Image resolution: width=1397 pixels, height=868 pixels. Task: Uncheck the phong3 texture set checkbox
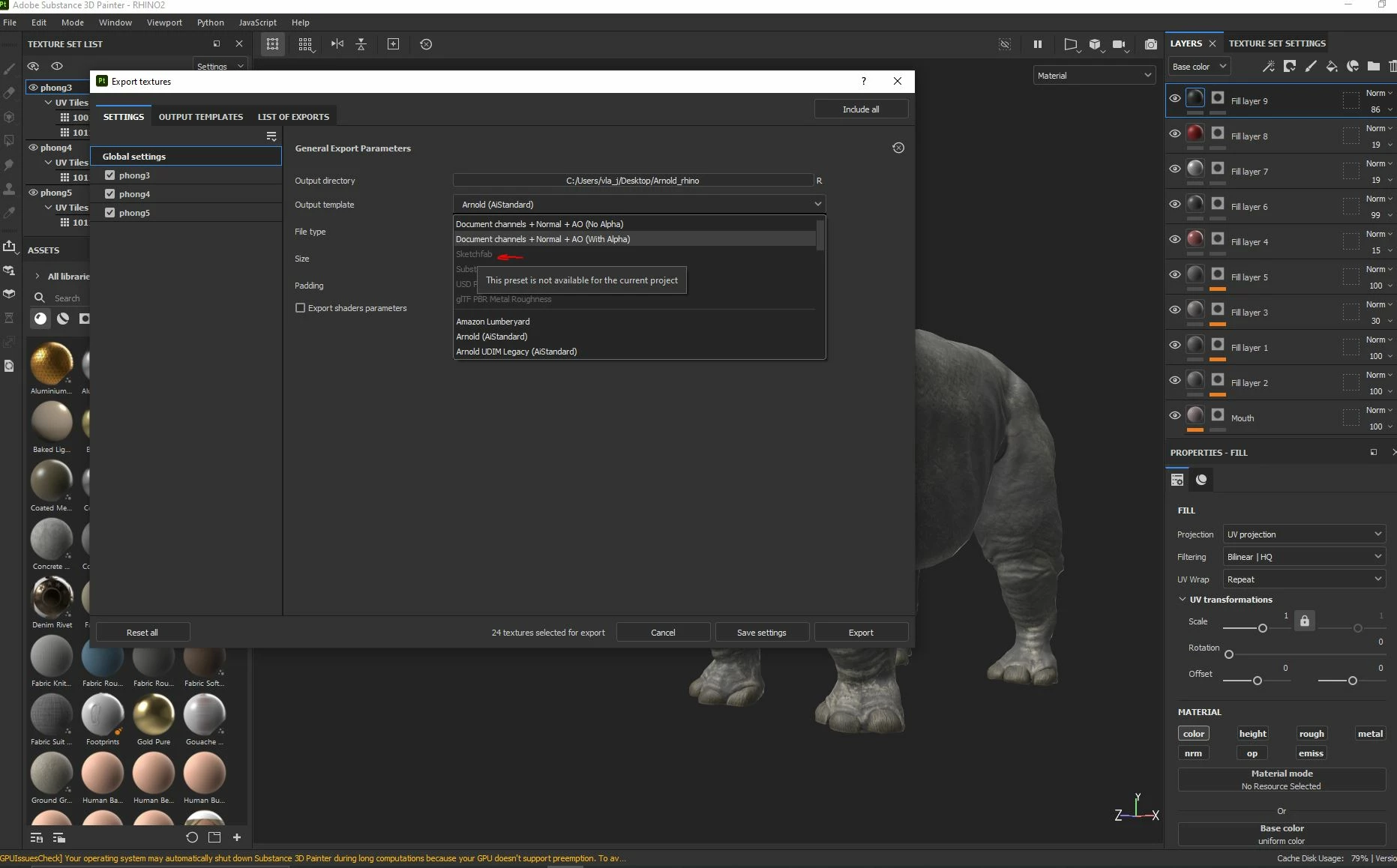(x=110, y=175)
